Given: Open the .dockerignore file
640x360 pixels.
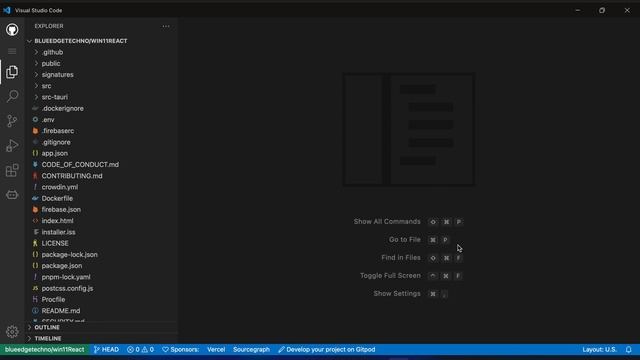Looking at the screenshot, I should point(101,109).
